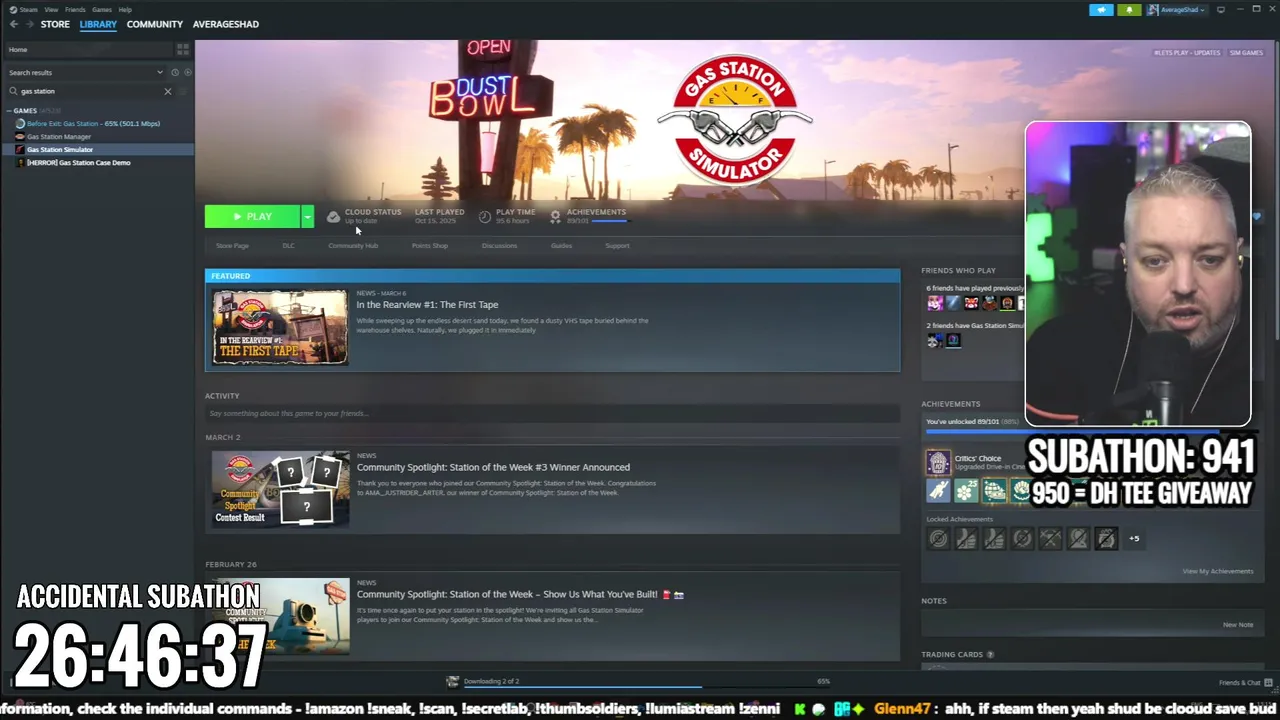
Task: Open the Friends menu
Action: click(75, 9)
